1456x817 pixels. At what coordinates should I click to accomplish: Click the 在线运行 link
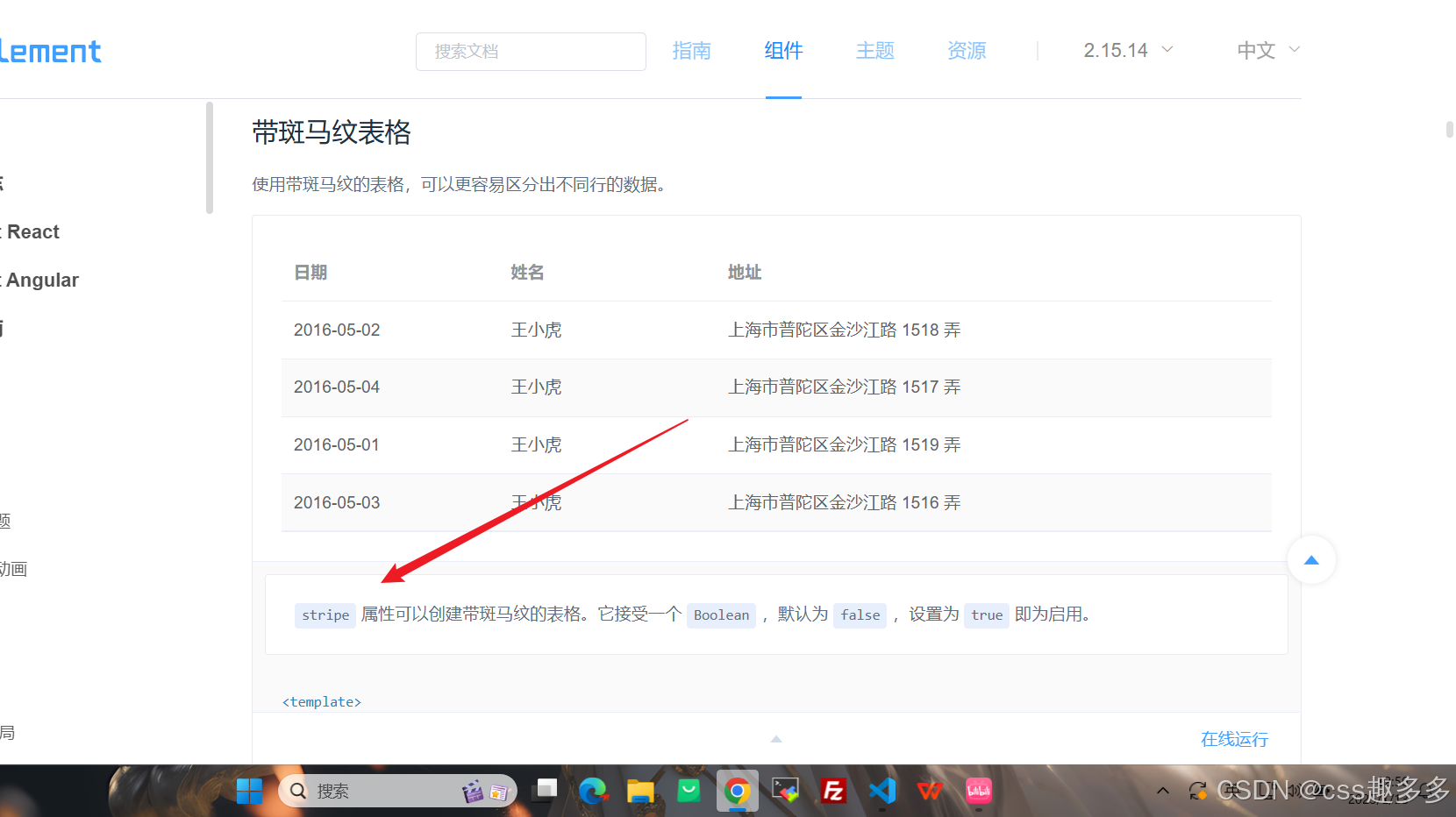click(x=1234, y=739)
